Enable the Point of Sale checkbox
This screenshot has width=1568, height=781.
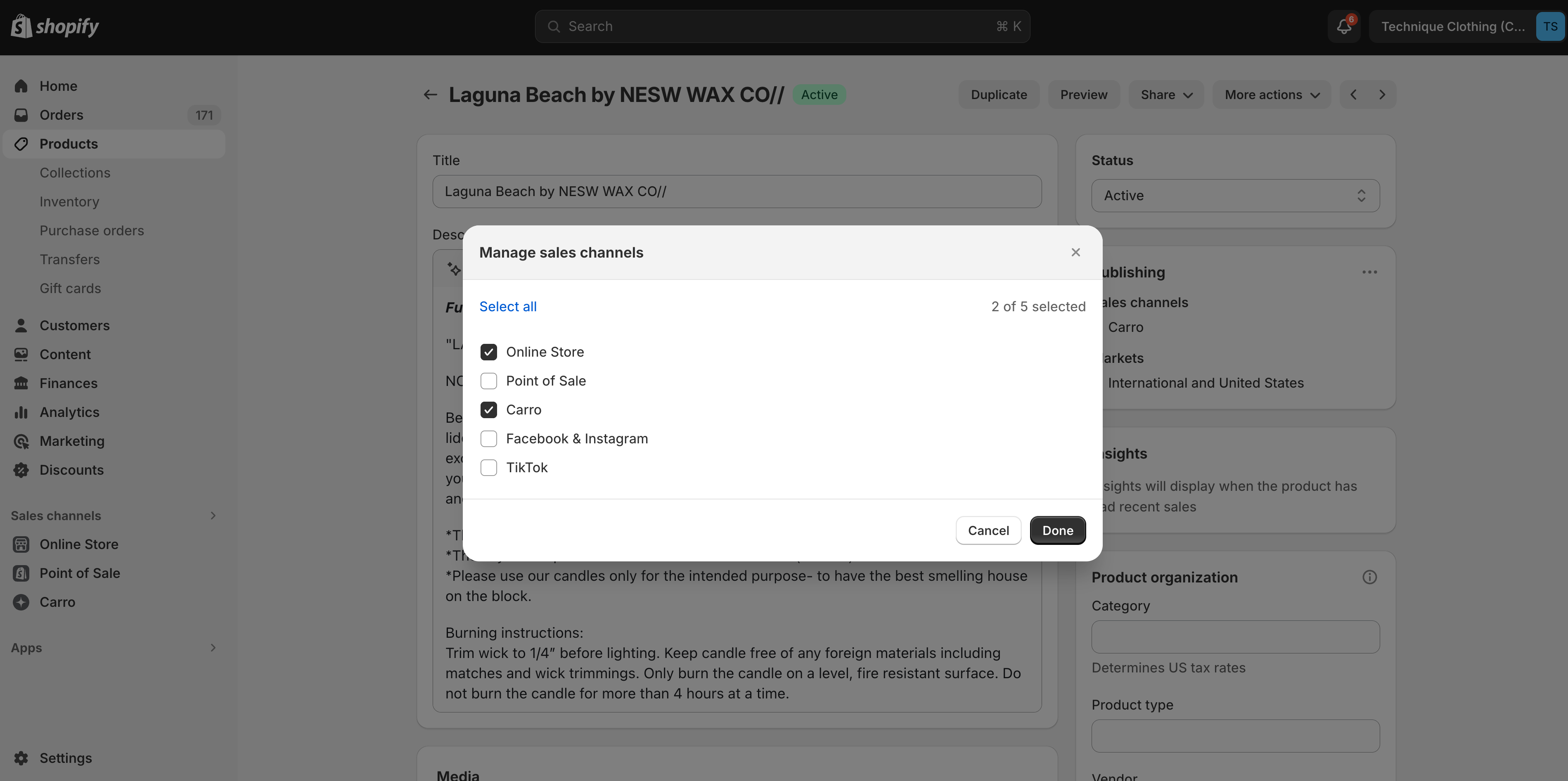click(x=488, y=381)
